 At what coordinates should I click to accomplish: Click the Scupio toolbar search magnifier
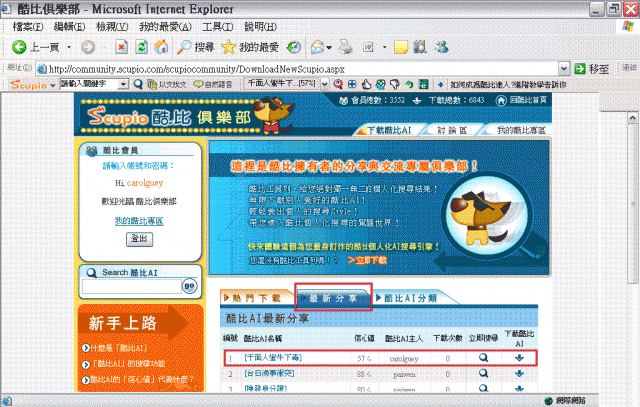click(x=138, y=84)
